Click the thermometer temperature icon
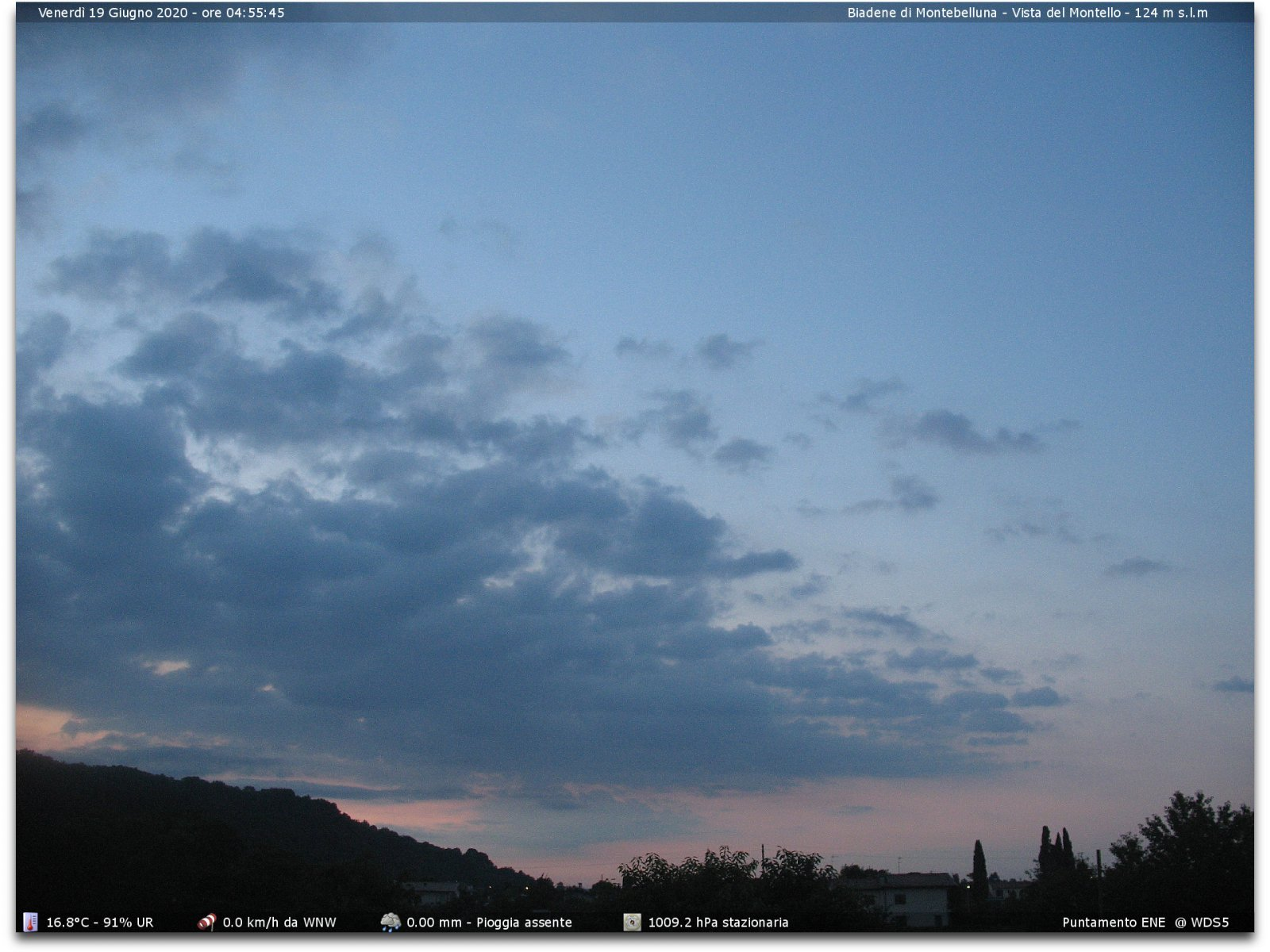Screen dimensions: 1270x952 tap(30, 922)
